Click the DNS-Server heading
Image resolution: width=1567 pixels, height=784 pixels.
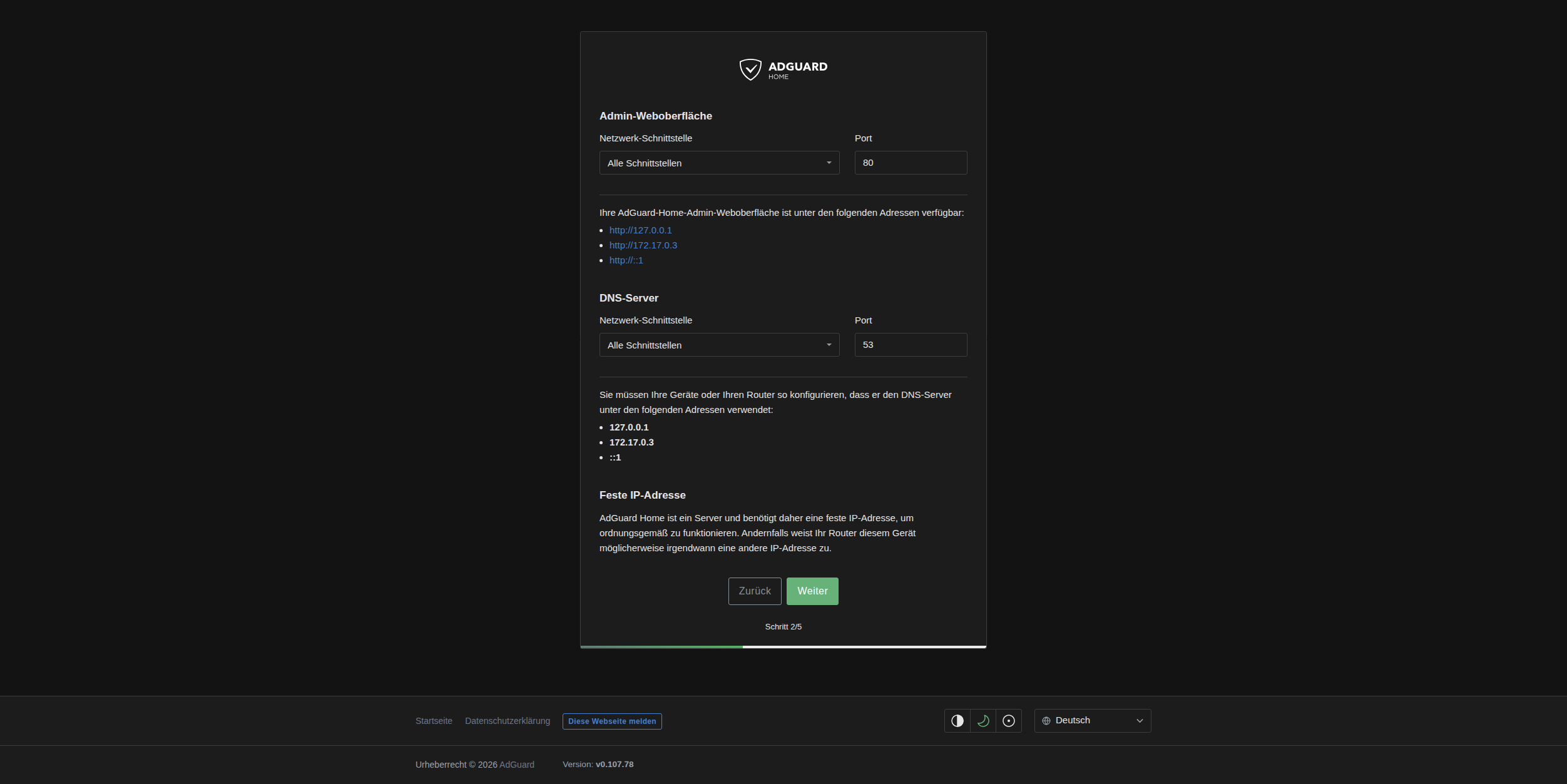click(x=629, y=298)
